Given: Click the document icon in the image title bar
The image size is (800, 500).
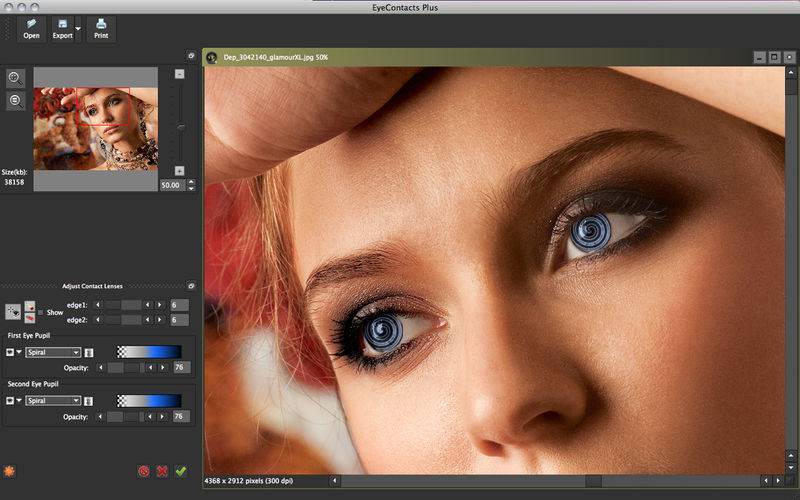Looking at the screenshot, I should pos(211,58).
